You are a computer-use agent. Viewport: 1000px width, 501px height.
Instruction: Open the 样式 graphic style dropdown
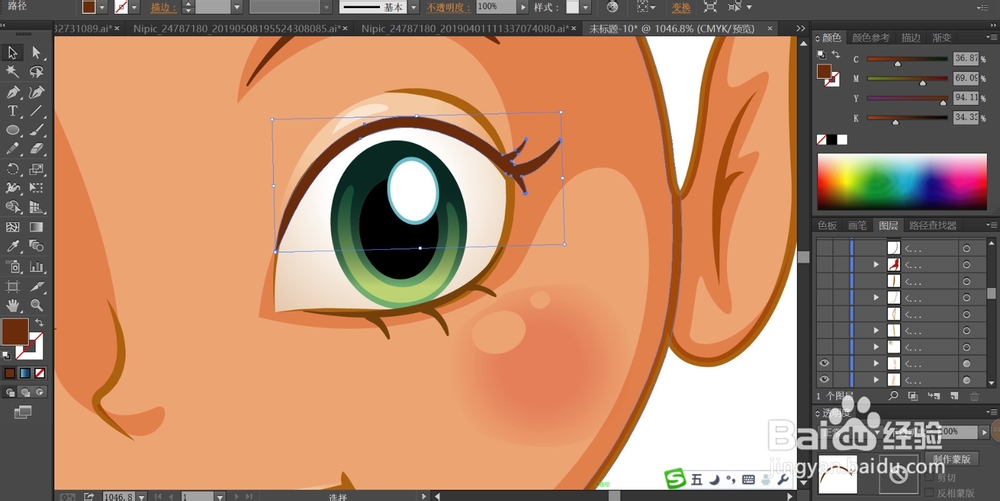(585, 8)
